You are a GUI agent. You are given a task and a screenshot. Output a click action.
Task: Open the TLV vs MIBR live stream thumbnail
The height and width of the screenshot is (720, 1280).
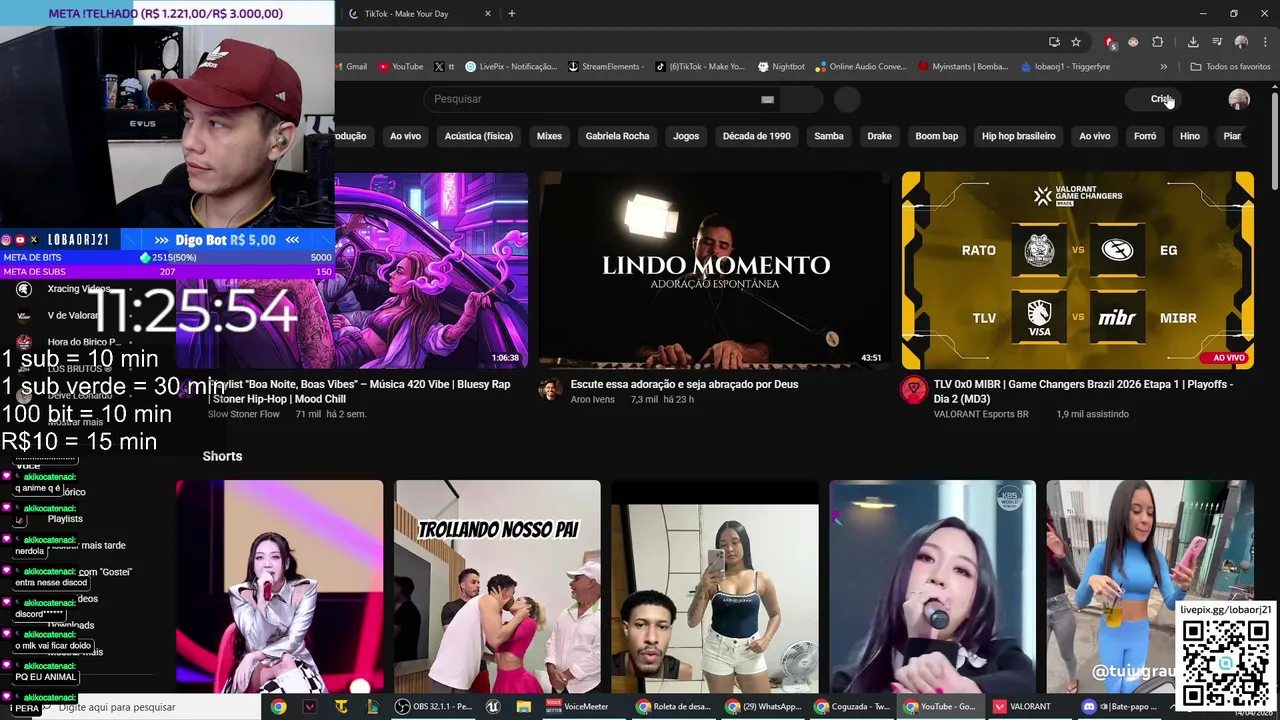[1077, 270]
